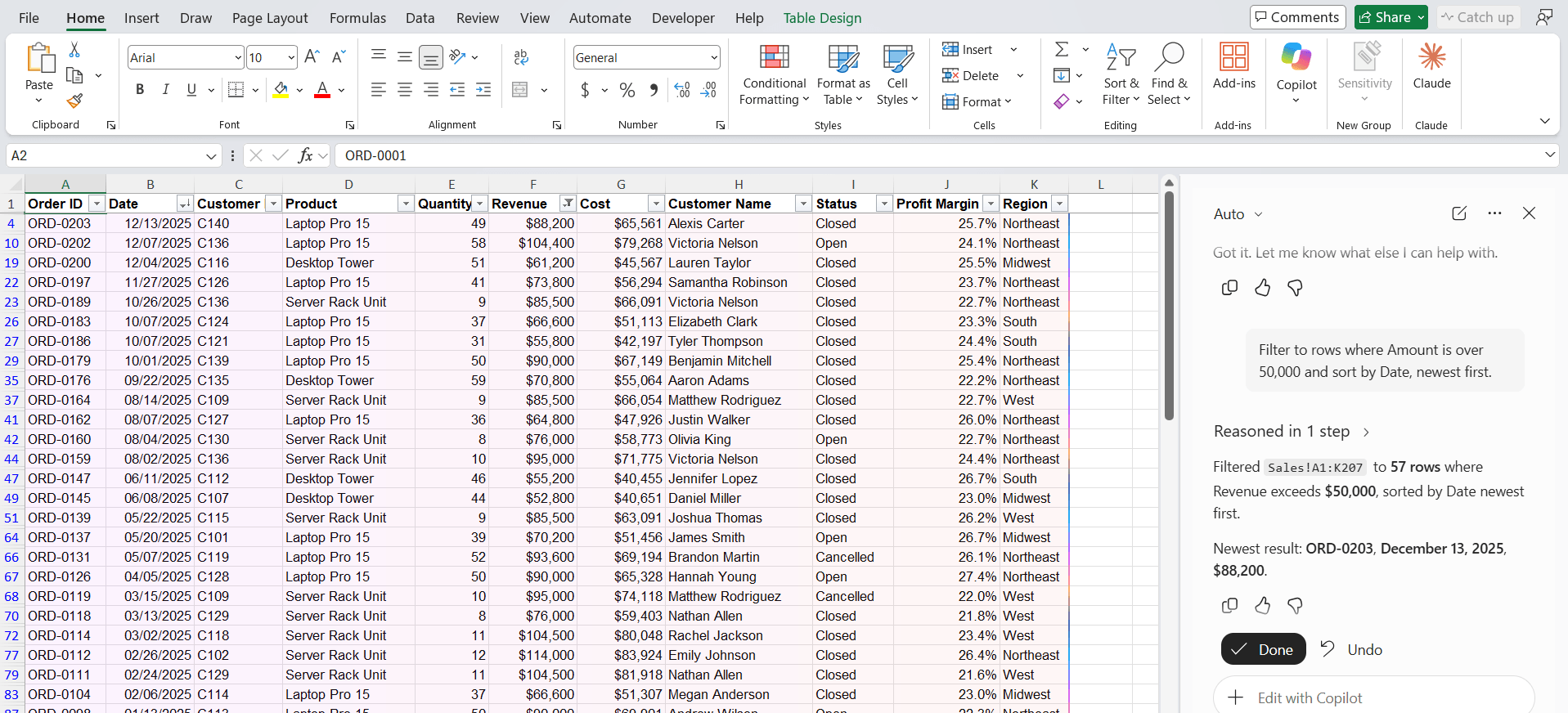This screenshot has width=1568, height=713.
Task: Open Copilot pane more options ellipsis
Action: click(1494, 213)
